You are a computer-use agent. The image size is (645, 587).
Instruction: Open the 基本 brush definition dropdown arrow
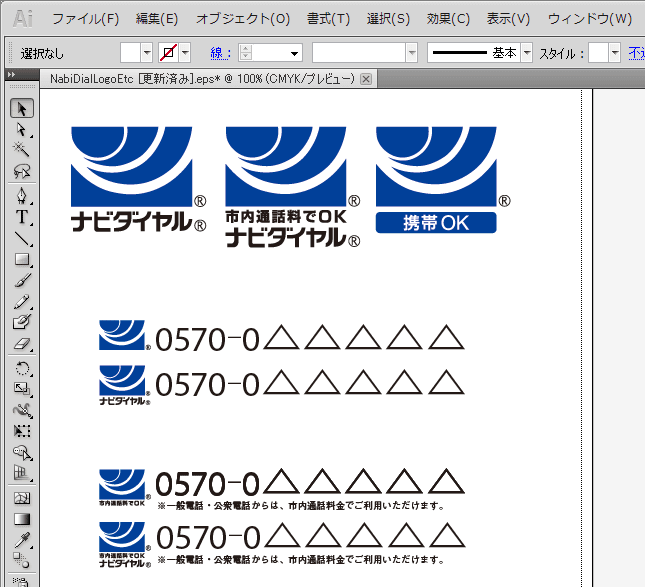(x=527, y=53)
